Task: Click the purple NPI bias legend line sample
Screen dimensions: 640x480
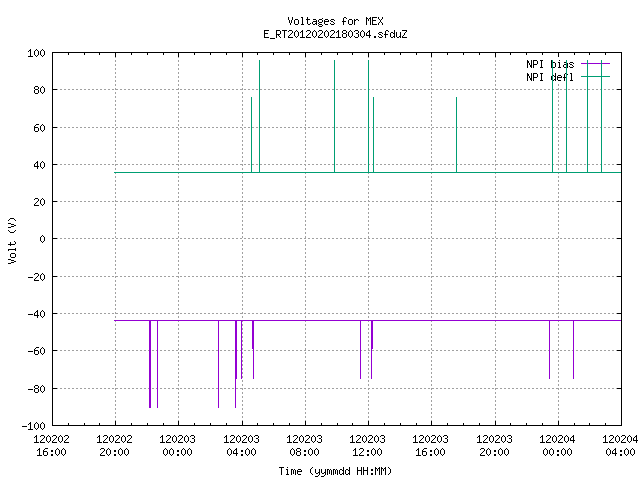Action: coord(595,64)
